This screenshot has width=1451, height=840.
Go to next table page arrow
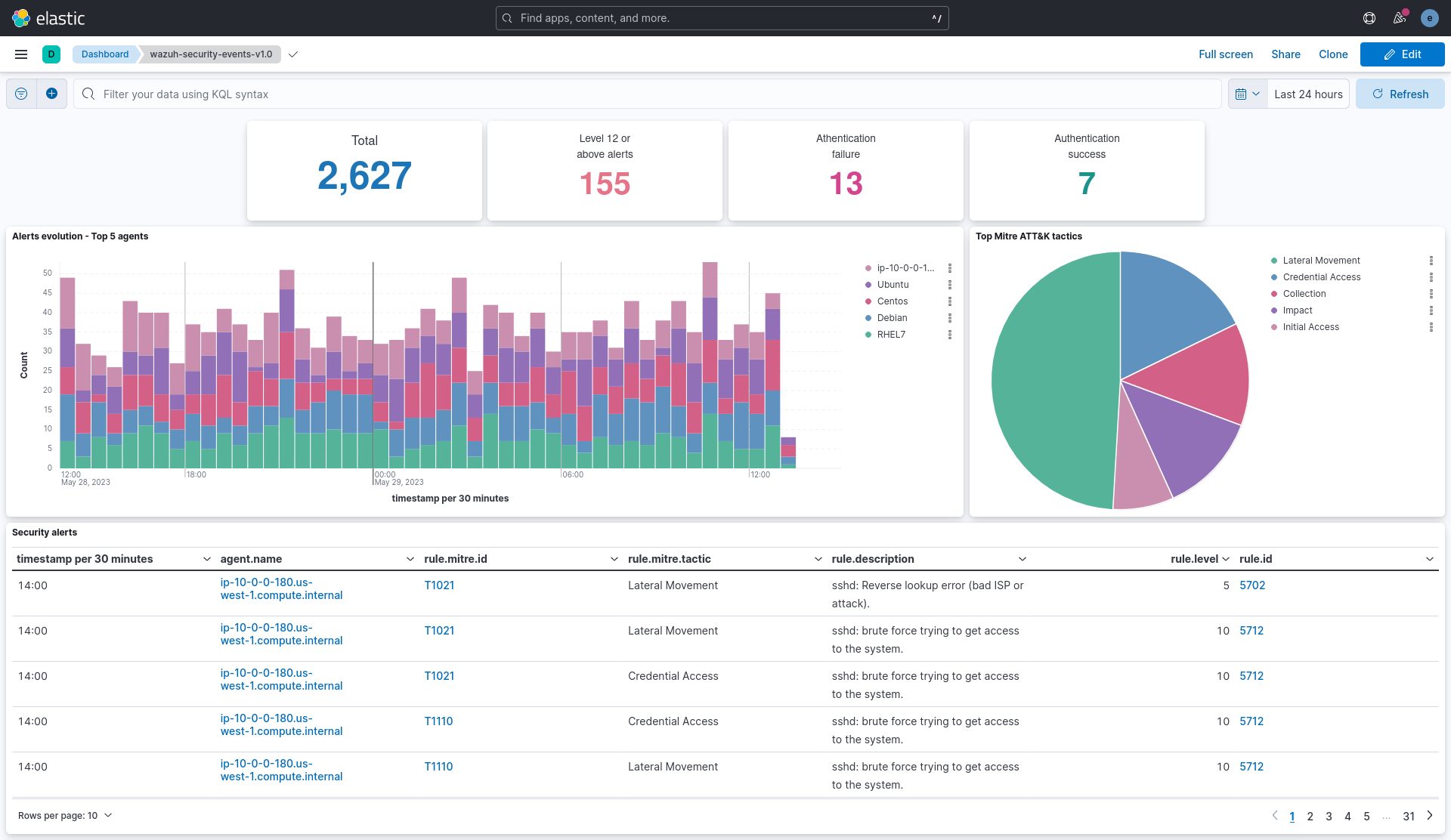[1430, 816]
